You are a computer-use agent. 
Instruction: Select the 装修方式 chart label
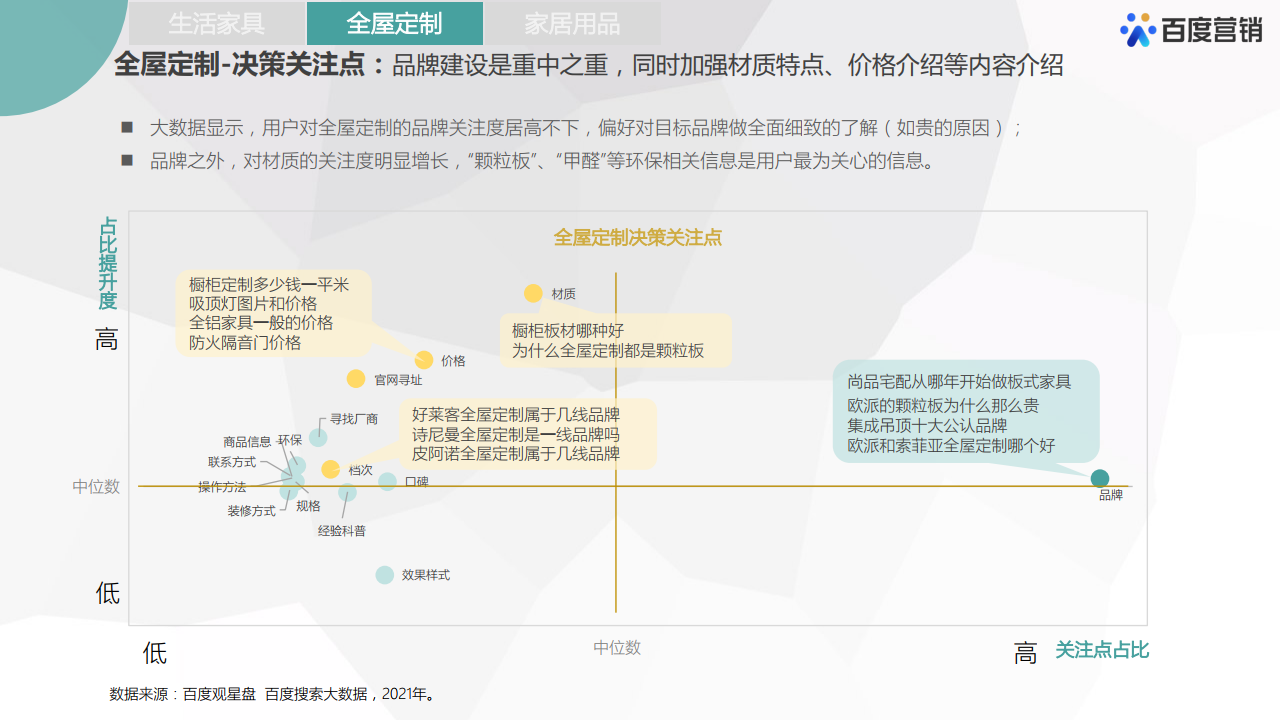tap(251, 511)
